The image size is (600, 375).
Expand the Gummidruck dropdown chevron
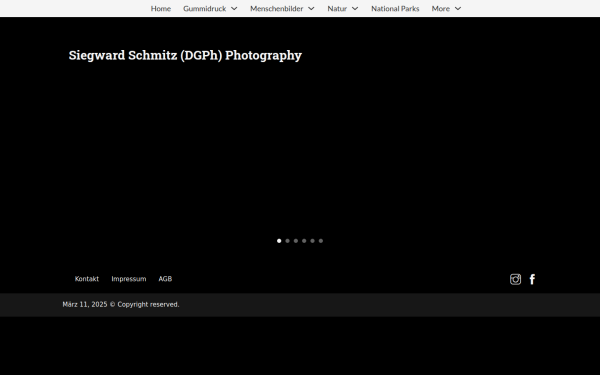(234, 8)
